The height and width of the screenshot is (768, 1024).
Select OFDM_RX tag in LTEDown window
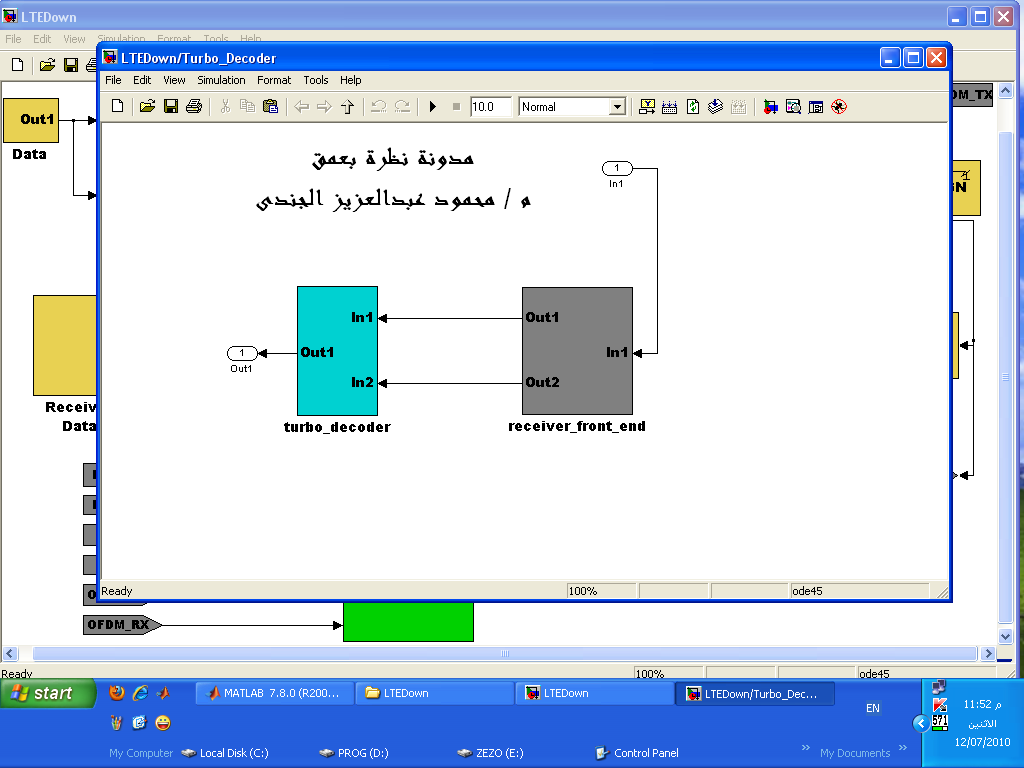click(x=121, y=625)
